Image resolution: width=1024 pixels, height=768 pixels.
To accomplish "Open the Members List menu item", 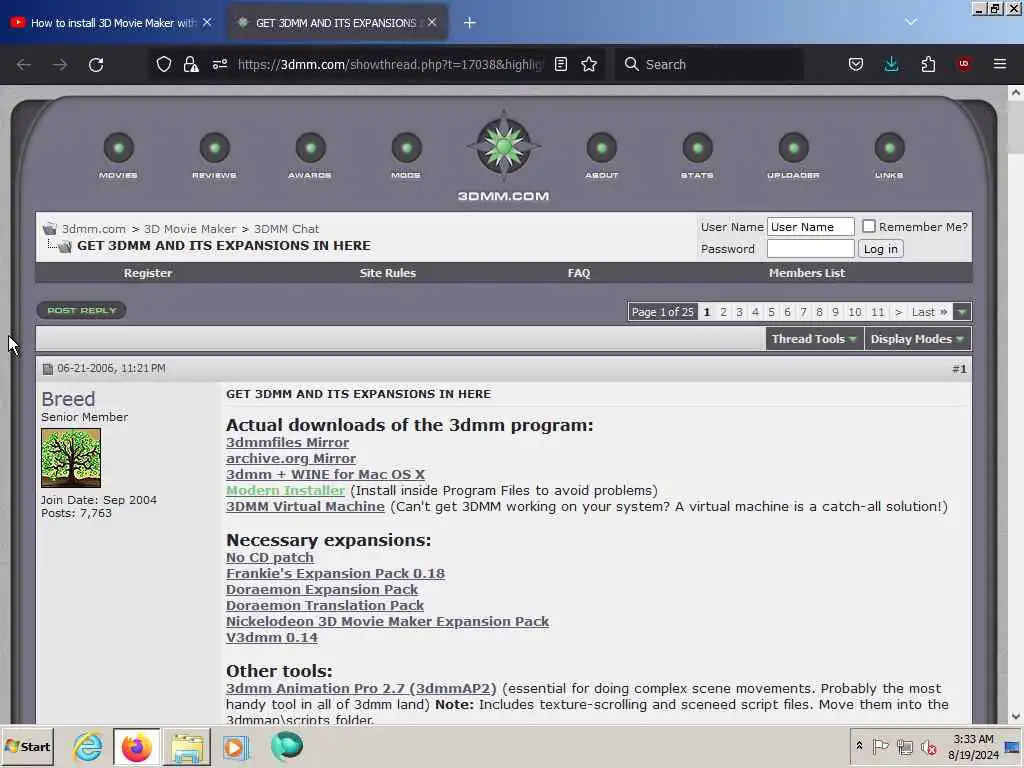I will pyautogui.click(x=807, y=273).
